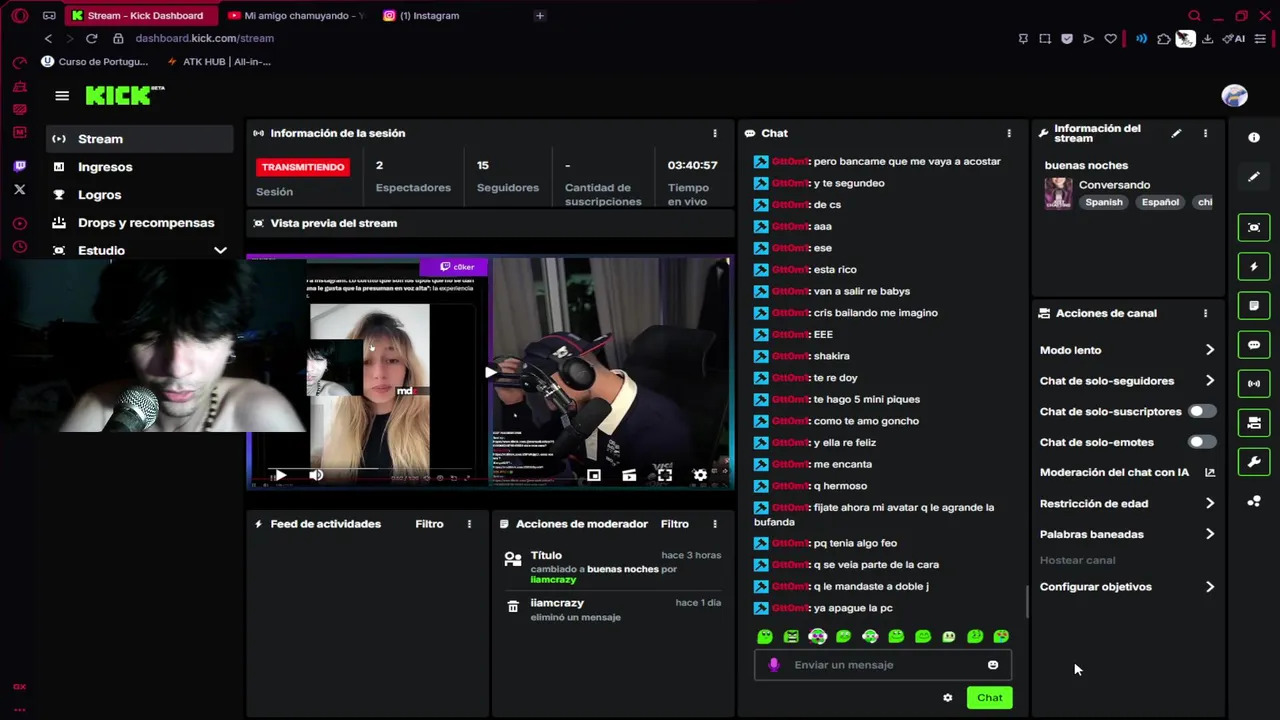The height and width of the screenshot is (720, 1280).
Task: Click the Twitch icon in browser sidebar
Action: coord(19,166)
